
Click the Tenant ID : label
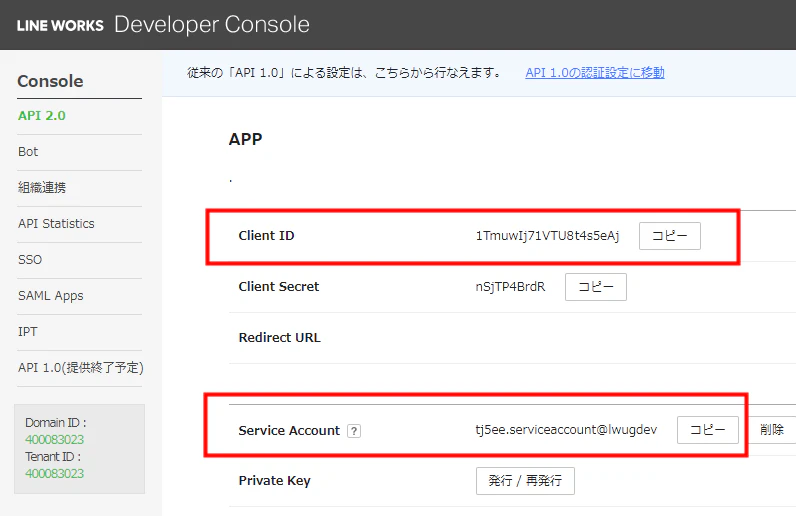click(x=53, y=457)
